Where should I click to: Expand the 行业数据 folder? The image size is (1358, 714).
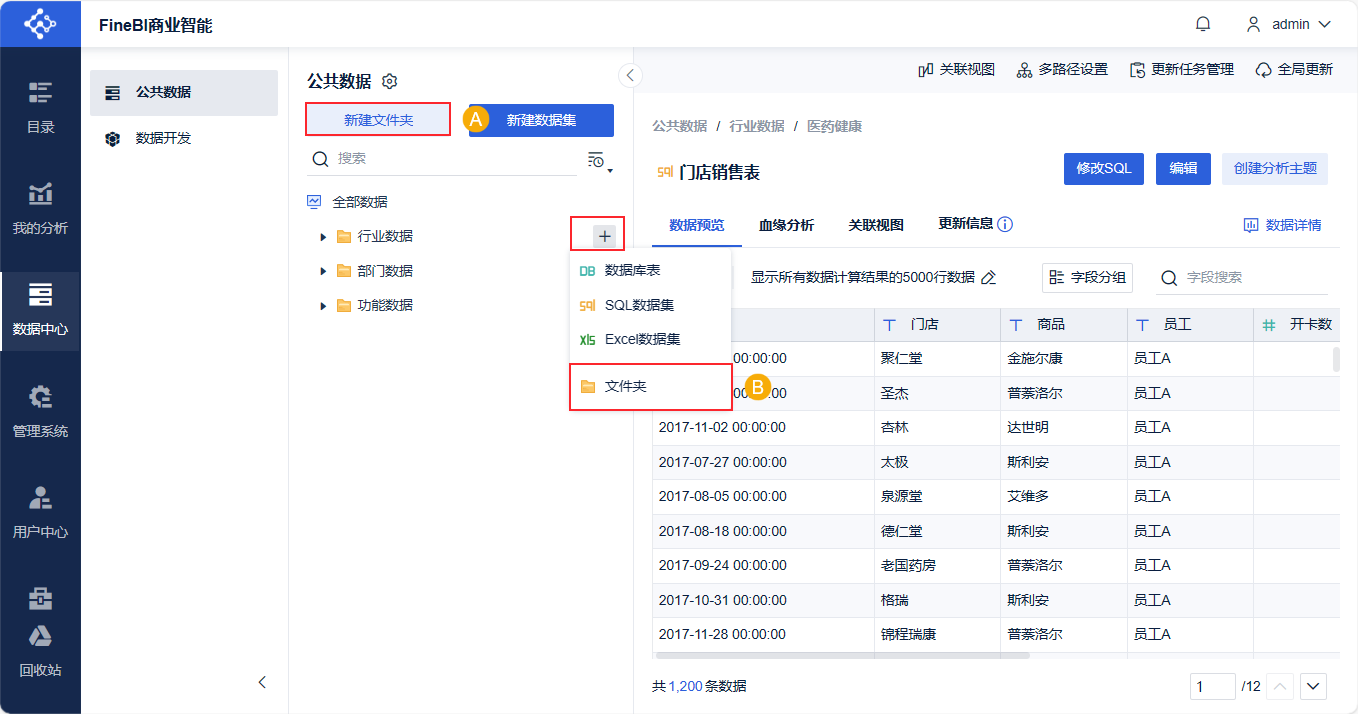click(323, 237)
